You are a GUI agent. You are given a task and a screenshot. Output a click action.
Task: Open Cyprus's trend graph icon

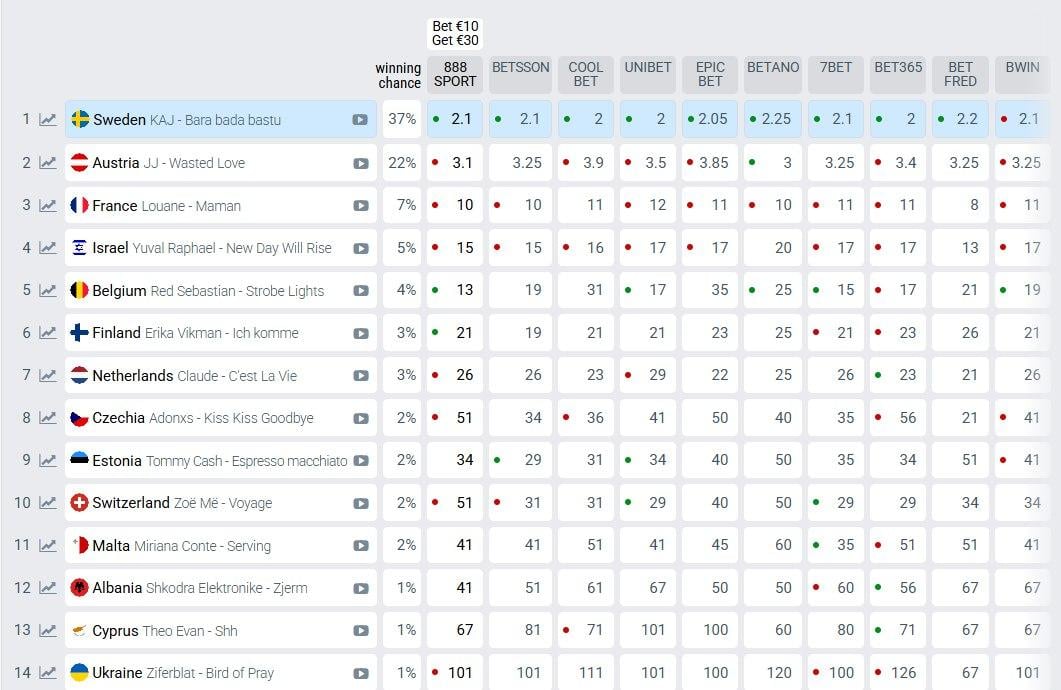(x=47, y=630)
